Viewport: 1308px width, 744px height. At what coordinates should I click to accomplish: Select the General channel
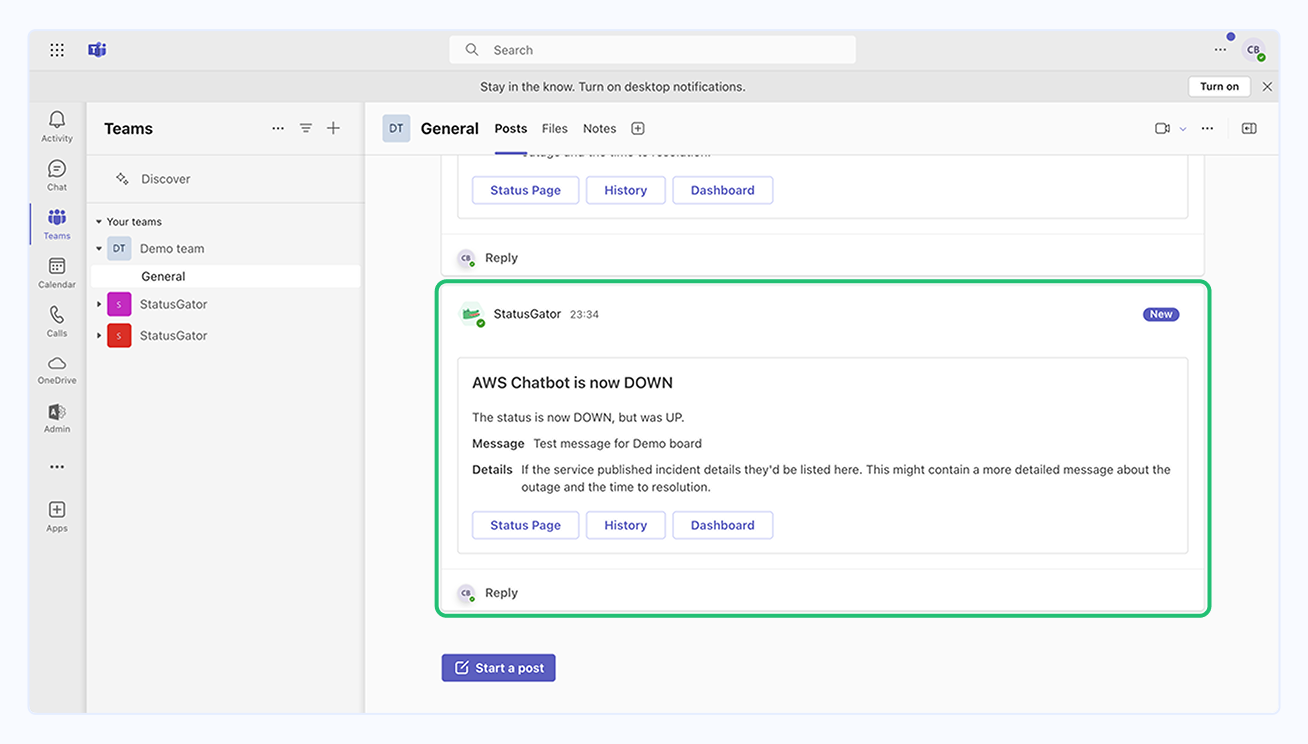pos(226,276)
